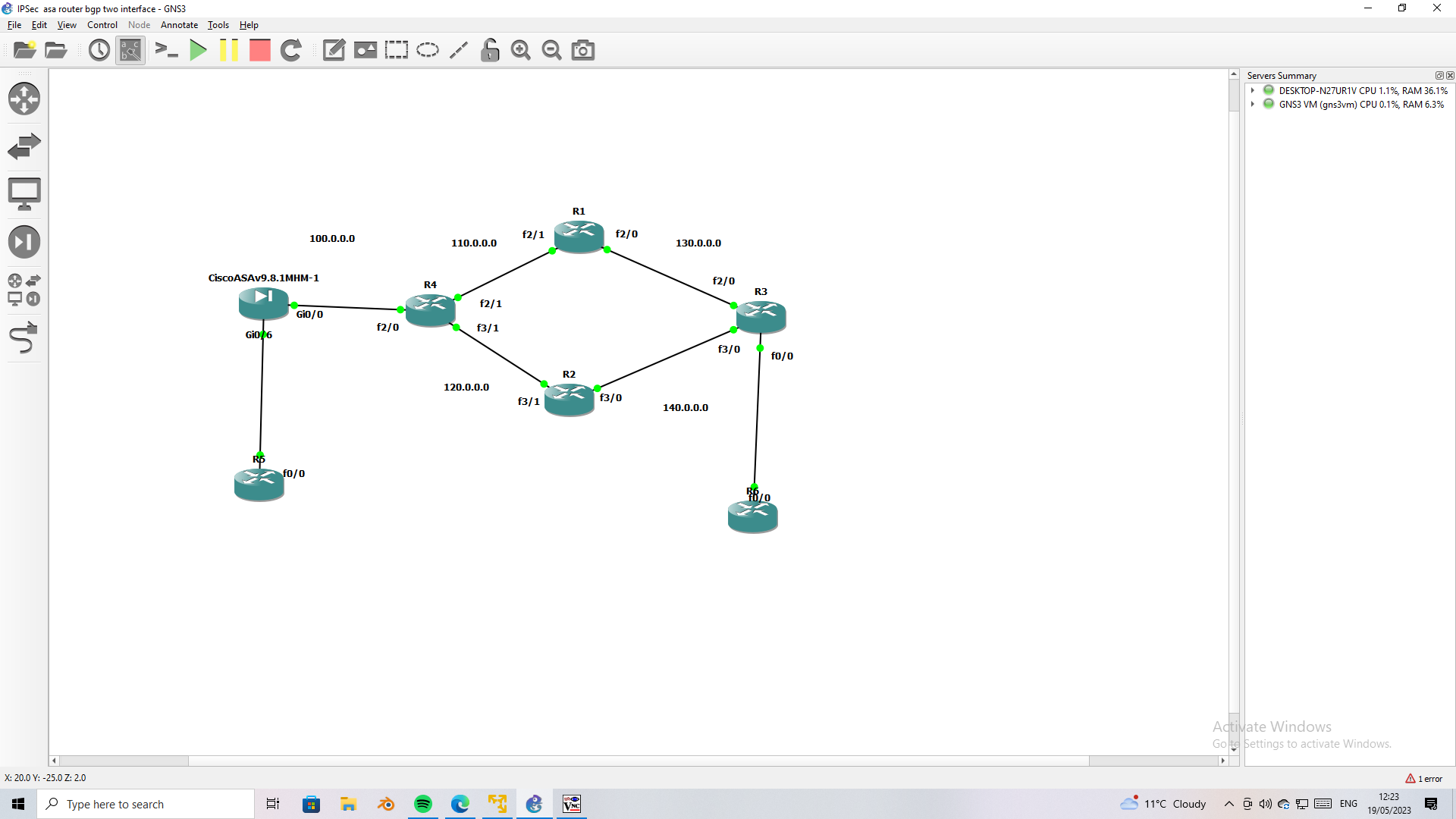Screen dimensions: 1456x819
Task: Toggle visibility of interface labels
Action: pyautogui.click(x=130, y=50)
